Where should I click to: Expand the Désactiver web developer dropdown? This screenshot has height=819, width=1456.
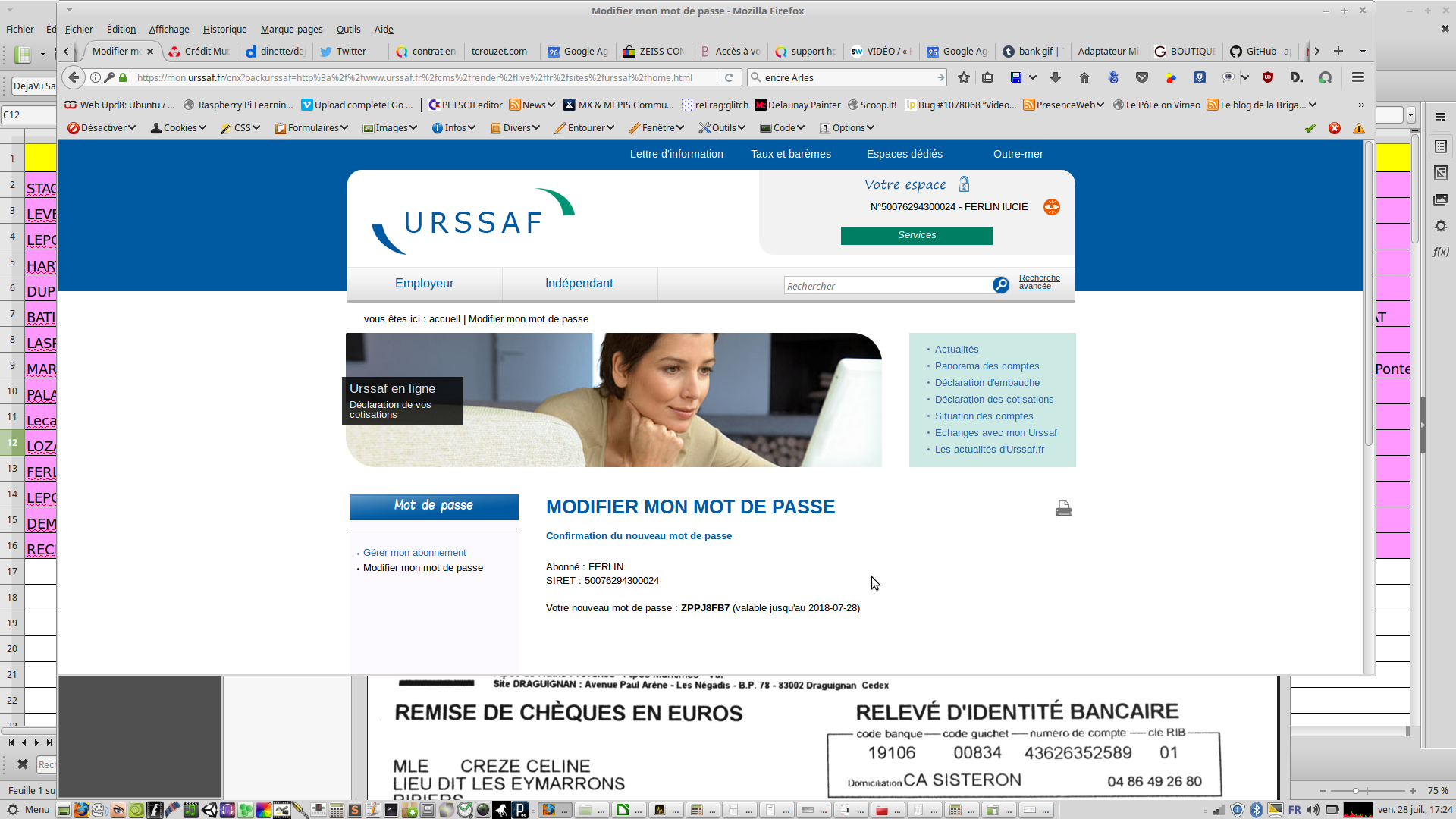[102, 128]
